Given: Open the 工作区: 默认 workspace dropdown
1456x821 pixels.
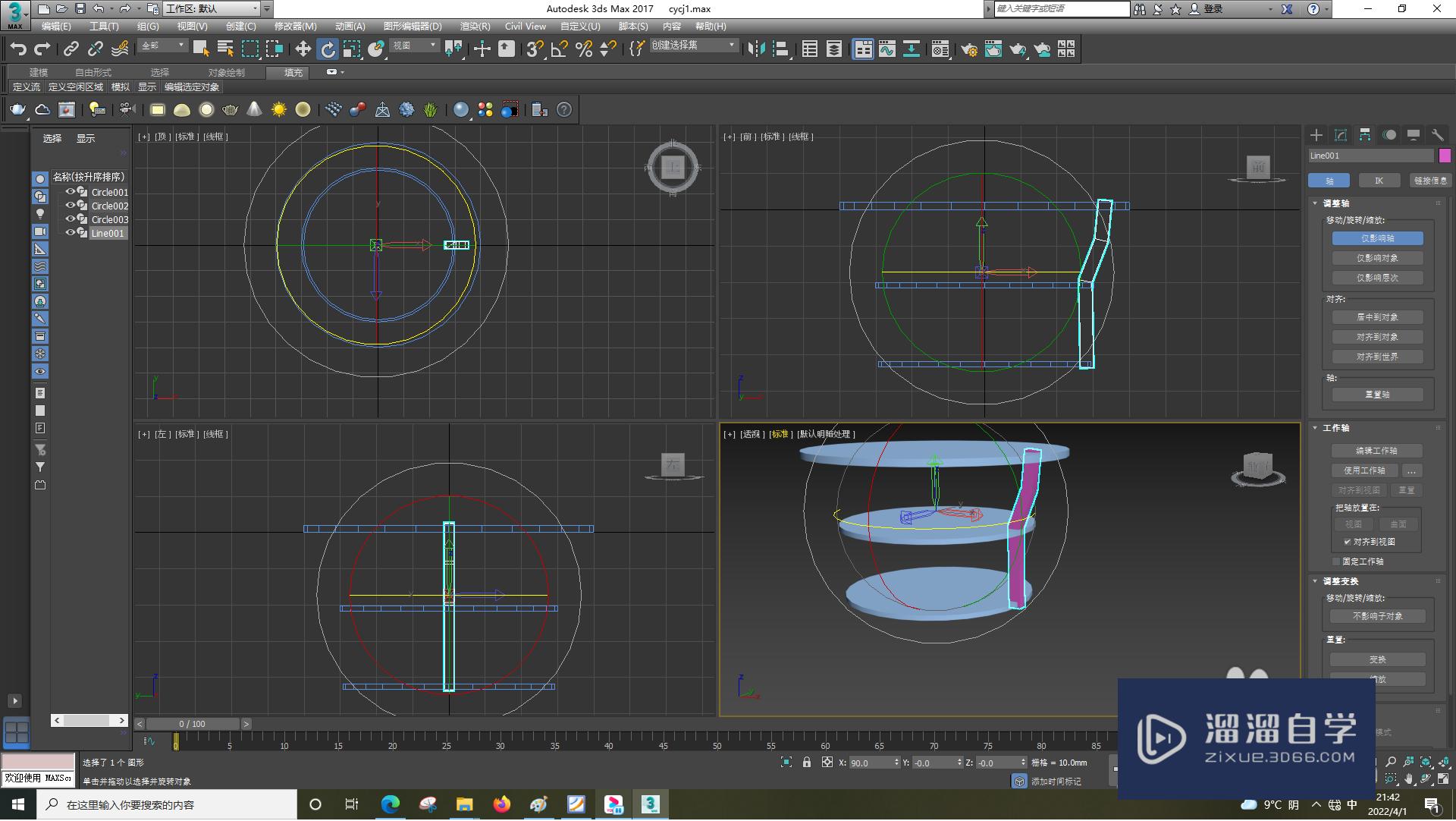Looking at the screenshot, I should (x=212, y=9).
